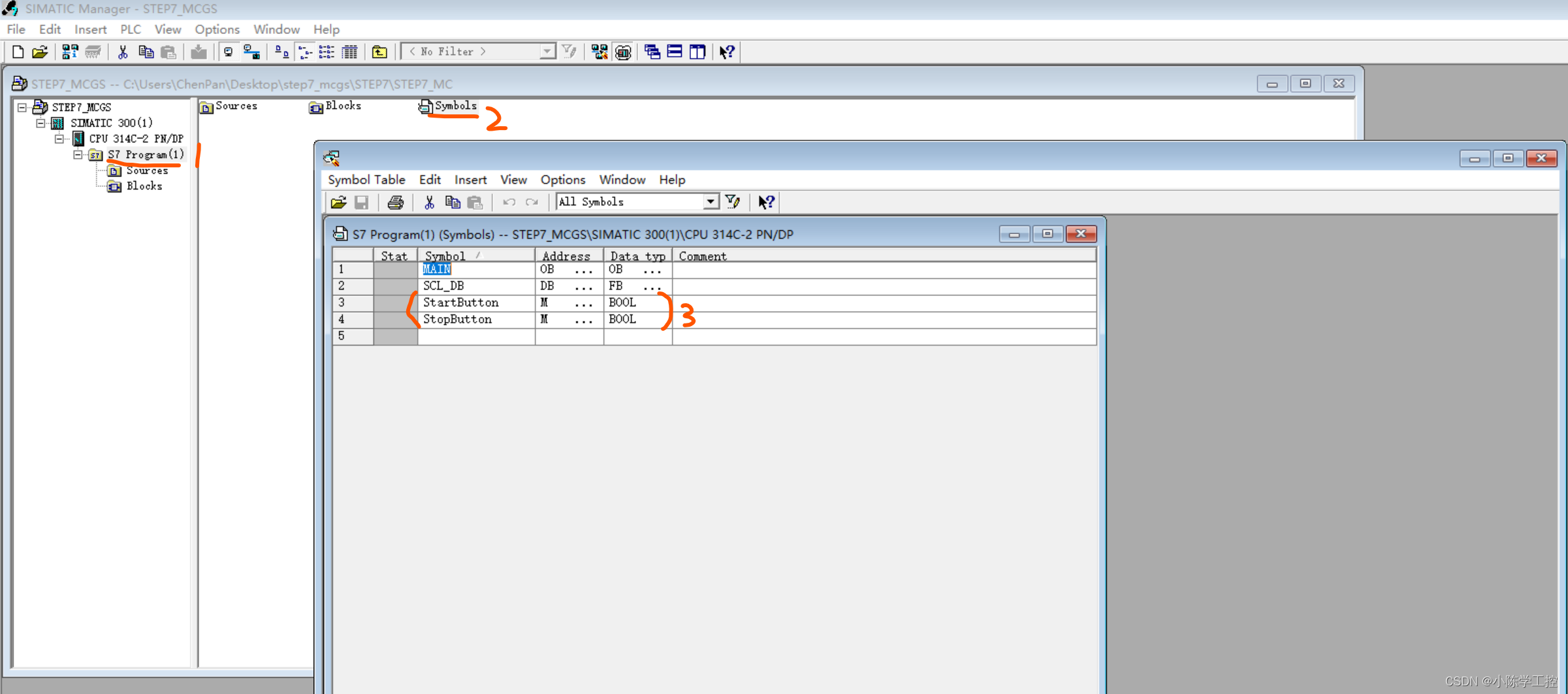Click Paste icon in Symbol Editor toolbar
Image resolution: width=1568 pixels, height=694 pixels.
[475, 203]
